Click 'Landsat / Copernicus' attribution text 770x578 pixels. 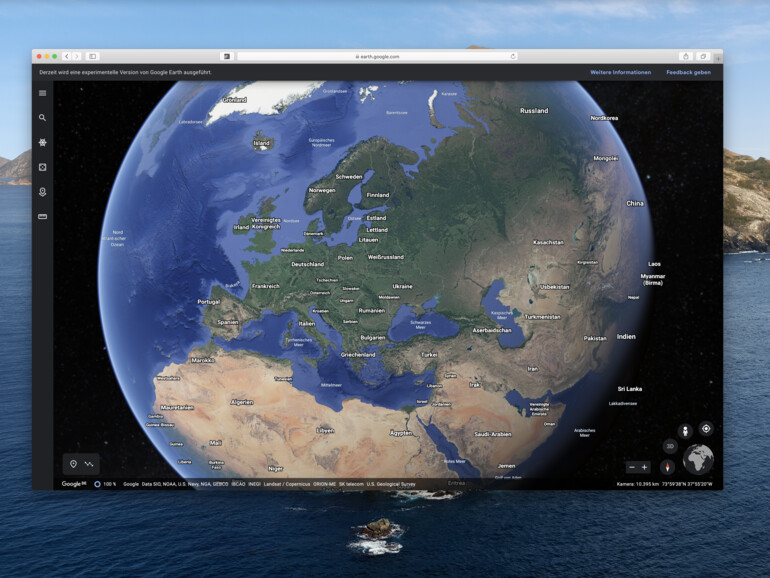coord(287,484)
